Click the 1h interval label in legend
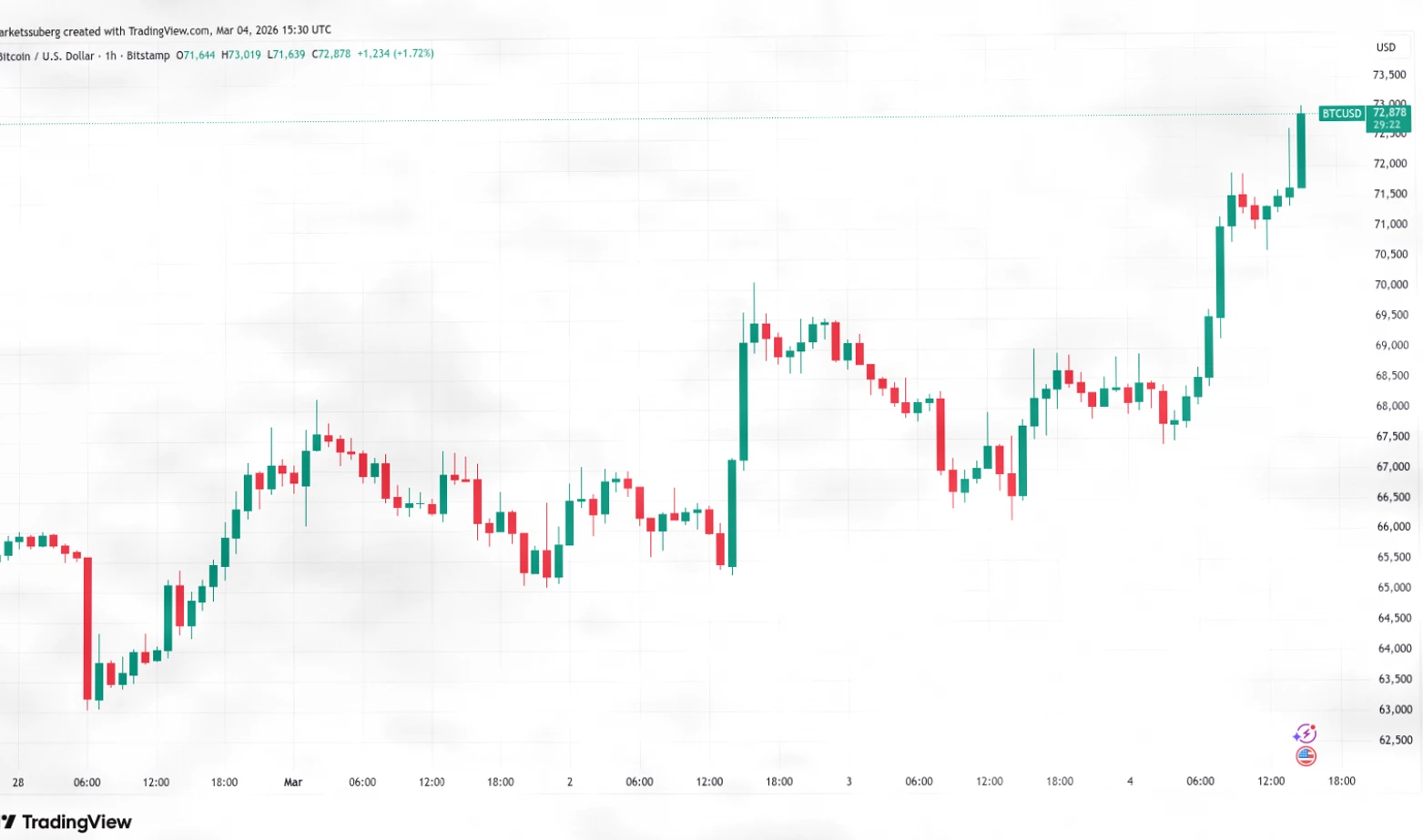 (x=110, y=56)
